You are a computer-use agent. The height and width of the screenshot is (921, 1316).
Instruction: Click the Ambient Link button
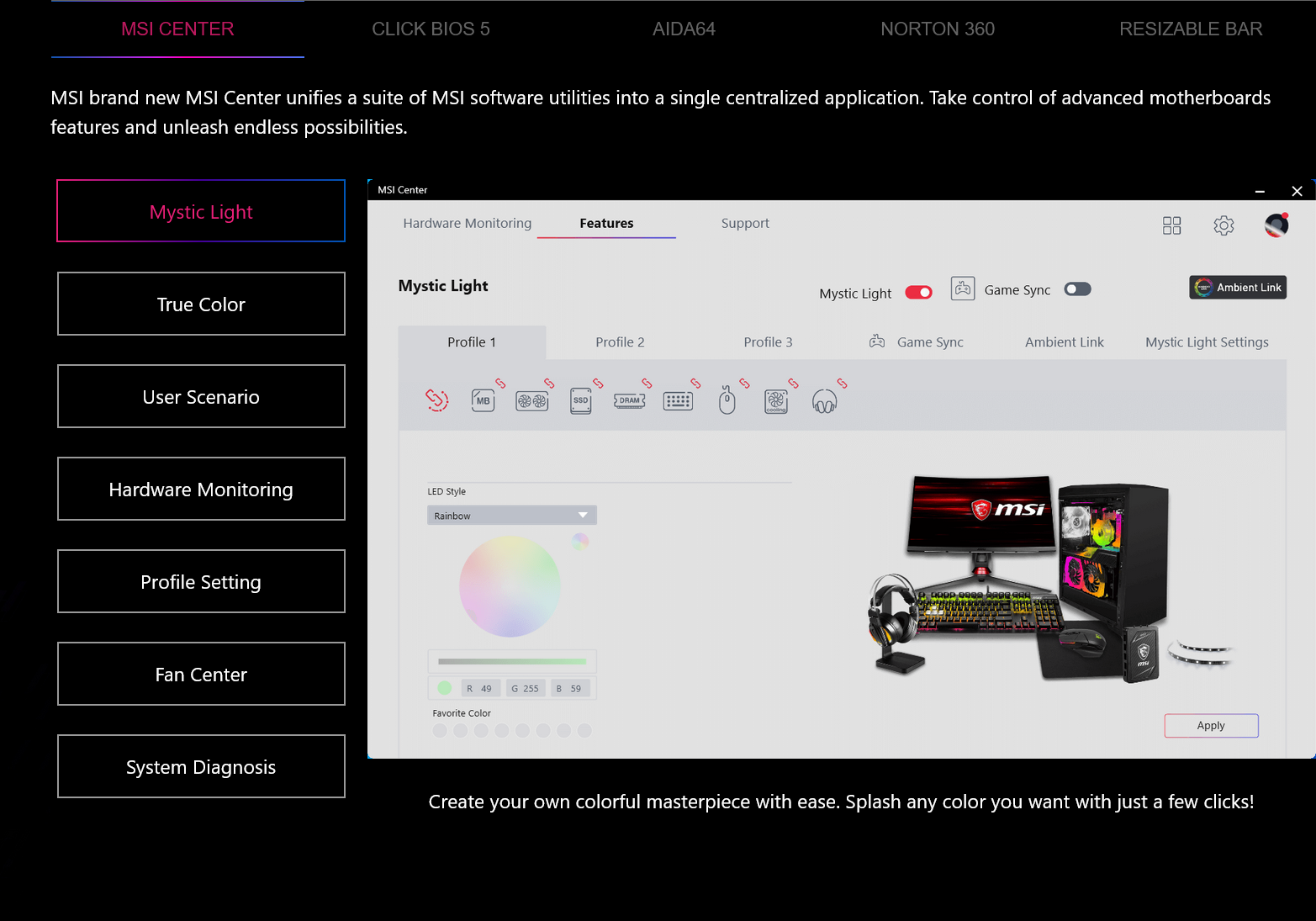(1238, 288)
